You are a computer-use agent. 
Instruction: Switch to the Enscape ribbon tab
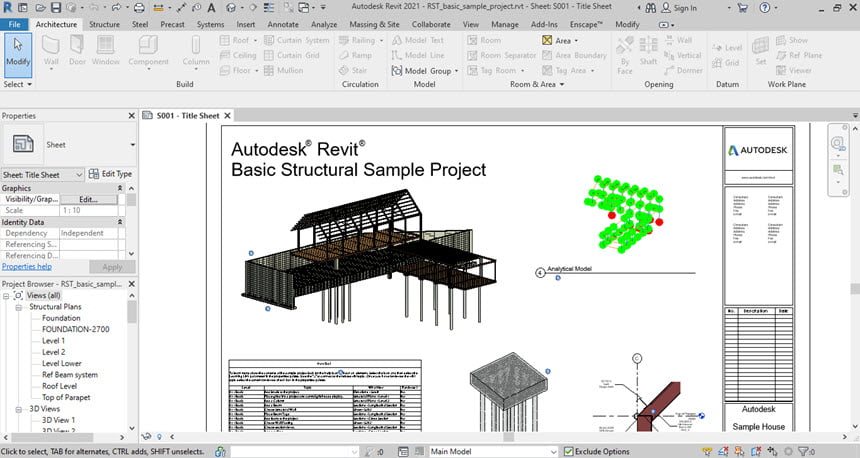pyautogui.click(x=586, y=25)
